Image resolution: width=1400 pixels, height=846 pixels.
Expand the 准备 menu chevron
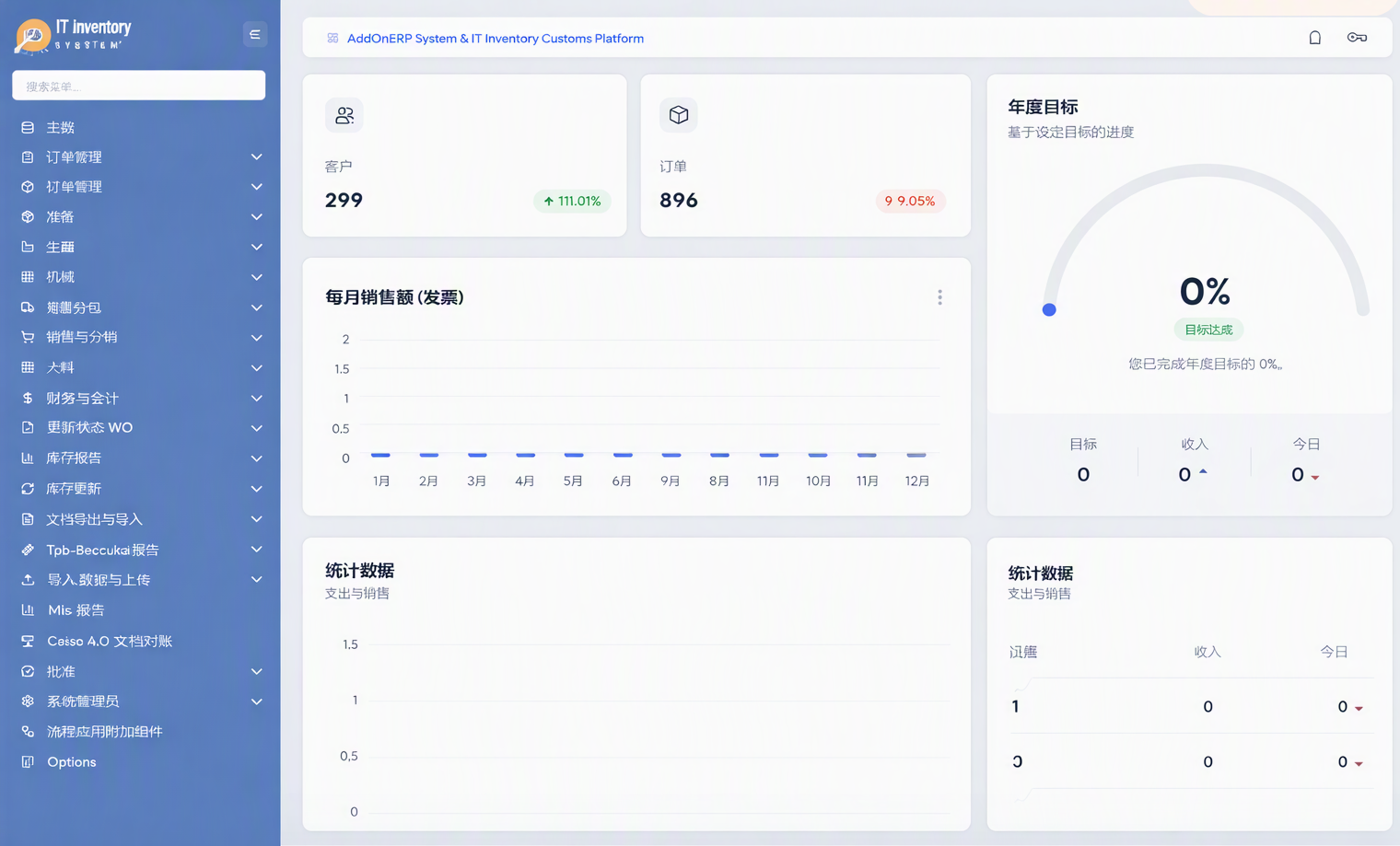[x=257, y=217]
